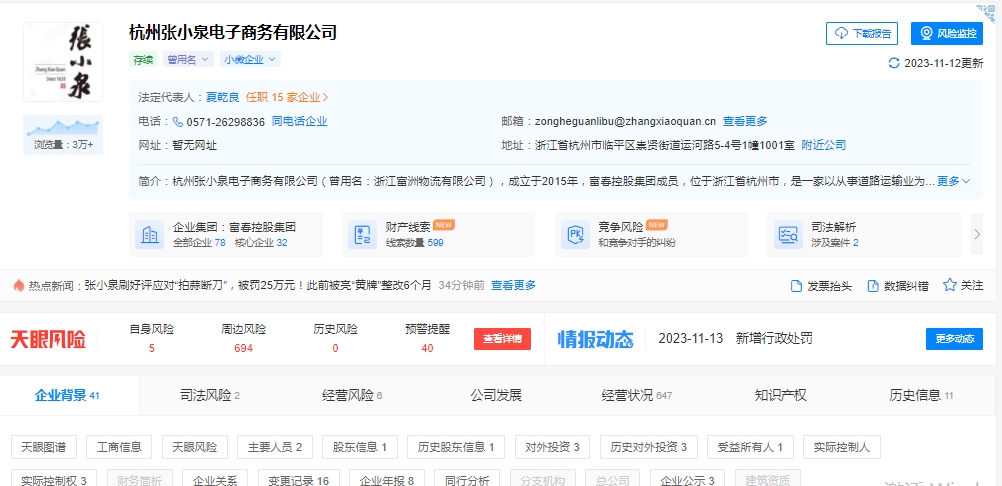This screenshot has width=1002, height=486.
Task: Select the 变更记录 16 section button
Action: pos(298,478)
